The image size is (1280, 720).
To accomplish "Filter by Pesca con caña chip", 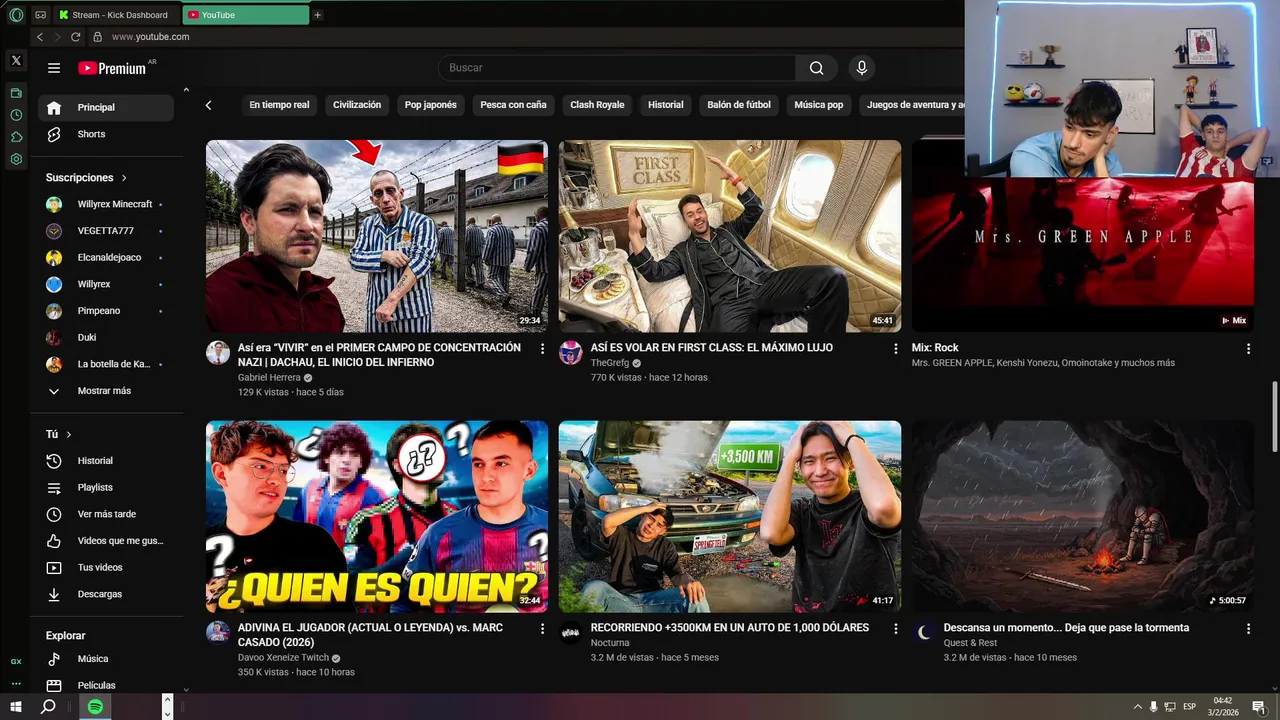I will click(x=513, y=105).
